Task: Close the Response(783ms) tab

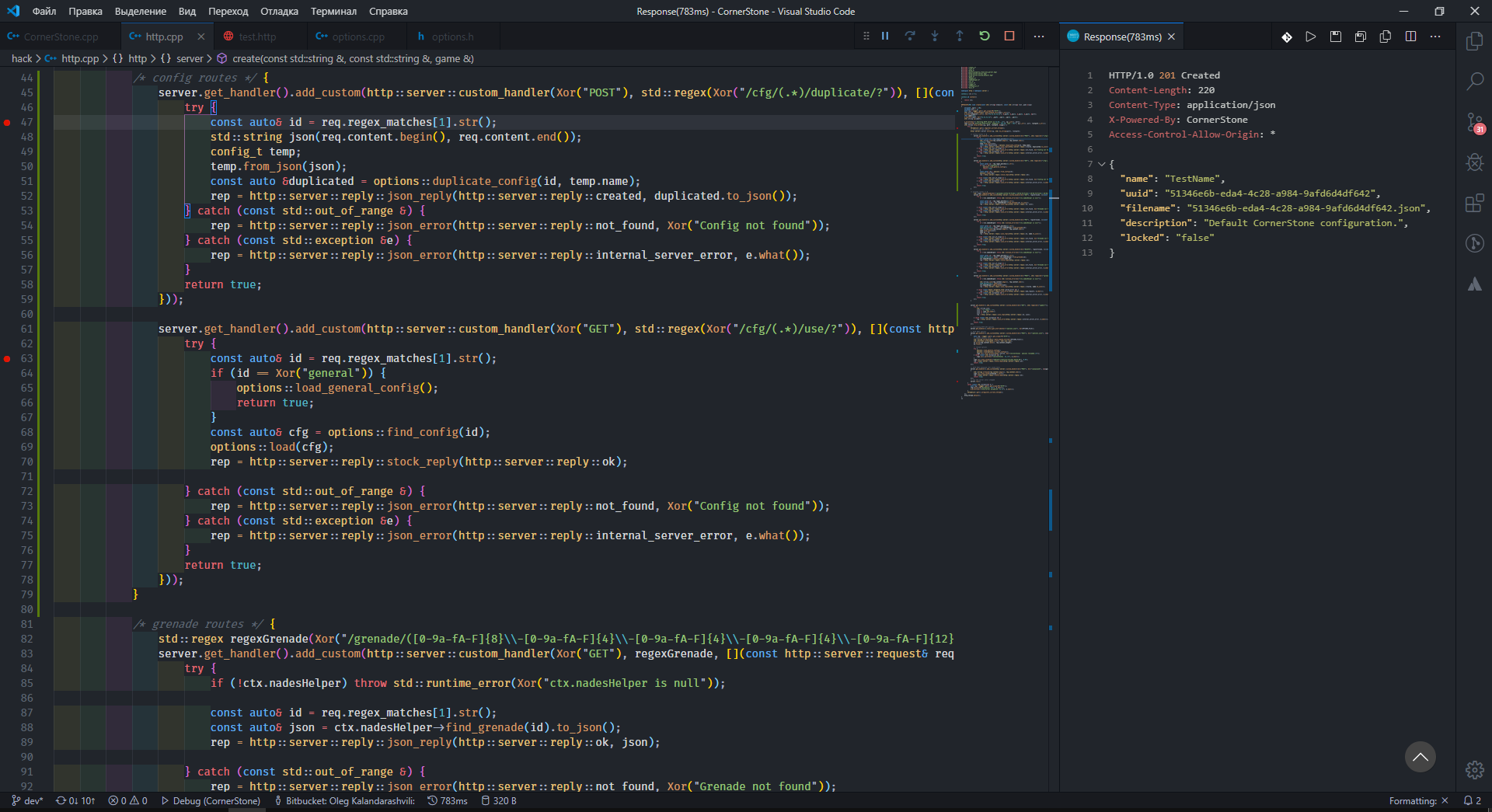Action: tap(1171, 37)
